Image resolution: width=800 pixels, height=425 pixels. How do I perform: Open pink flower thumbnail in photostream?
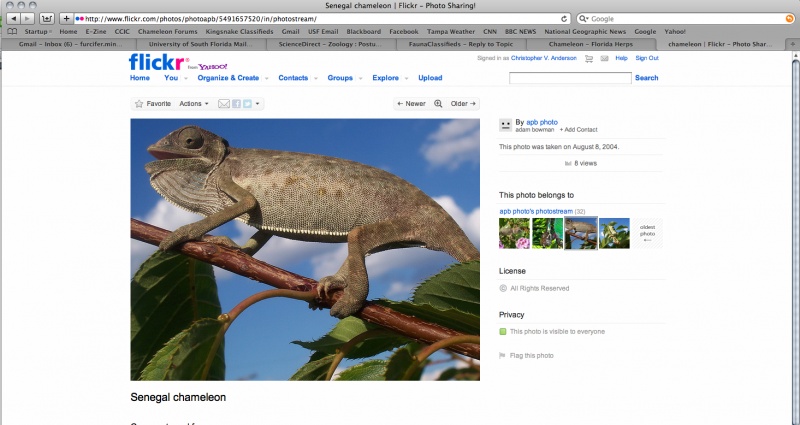514,234
